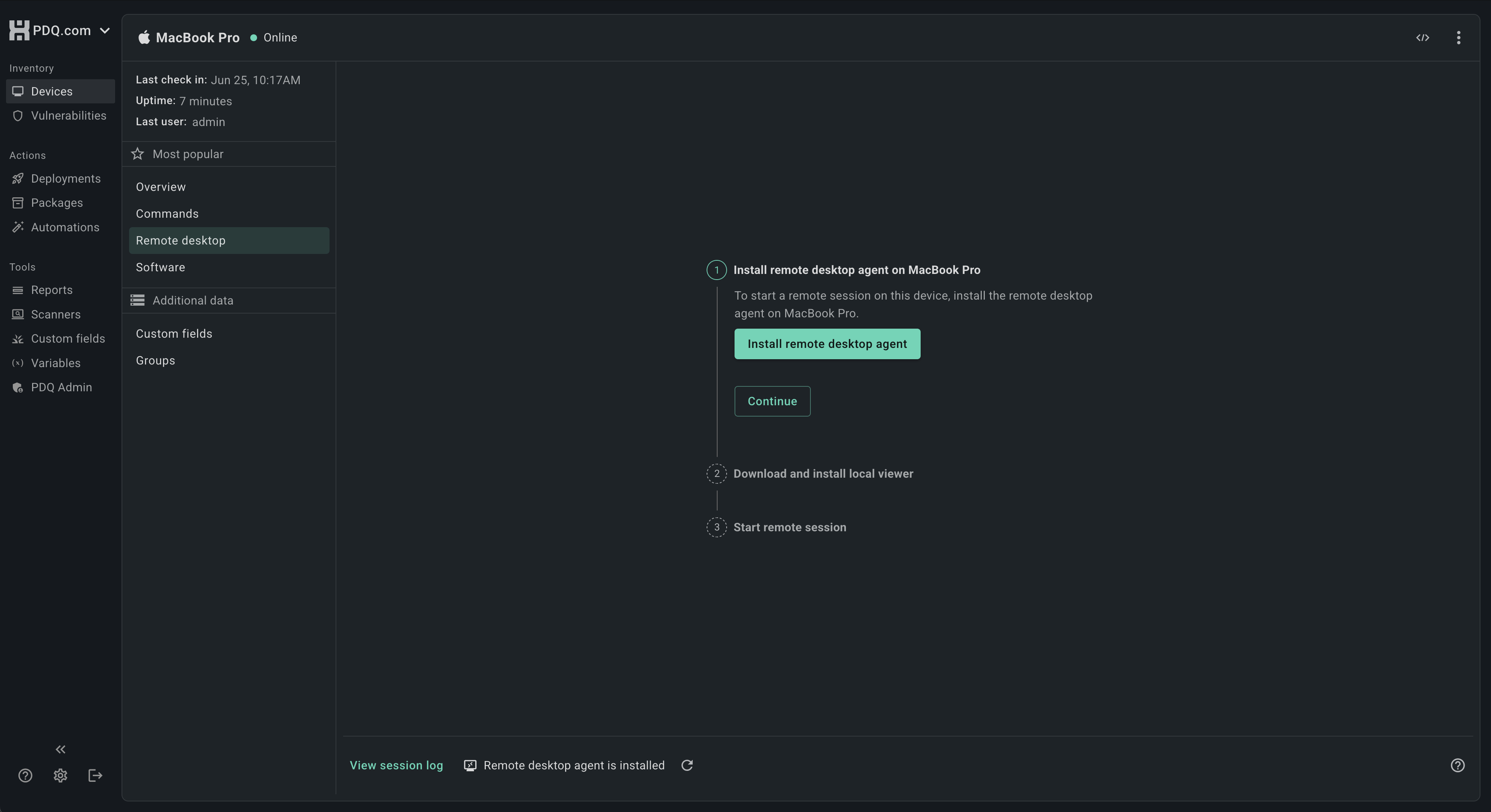
Task: Click the sign out icon
Action: pos(95,775)
